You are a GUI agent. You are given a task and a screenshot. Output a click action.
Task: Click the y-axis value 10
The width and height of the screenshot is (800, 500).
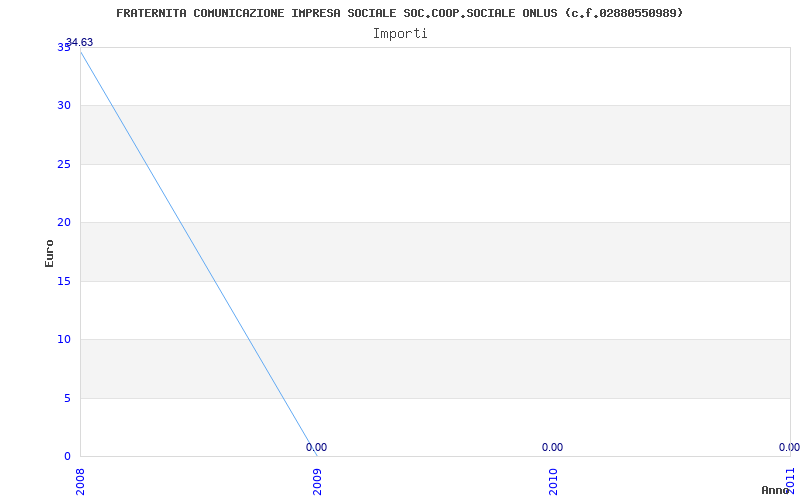tap(64, 339)
